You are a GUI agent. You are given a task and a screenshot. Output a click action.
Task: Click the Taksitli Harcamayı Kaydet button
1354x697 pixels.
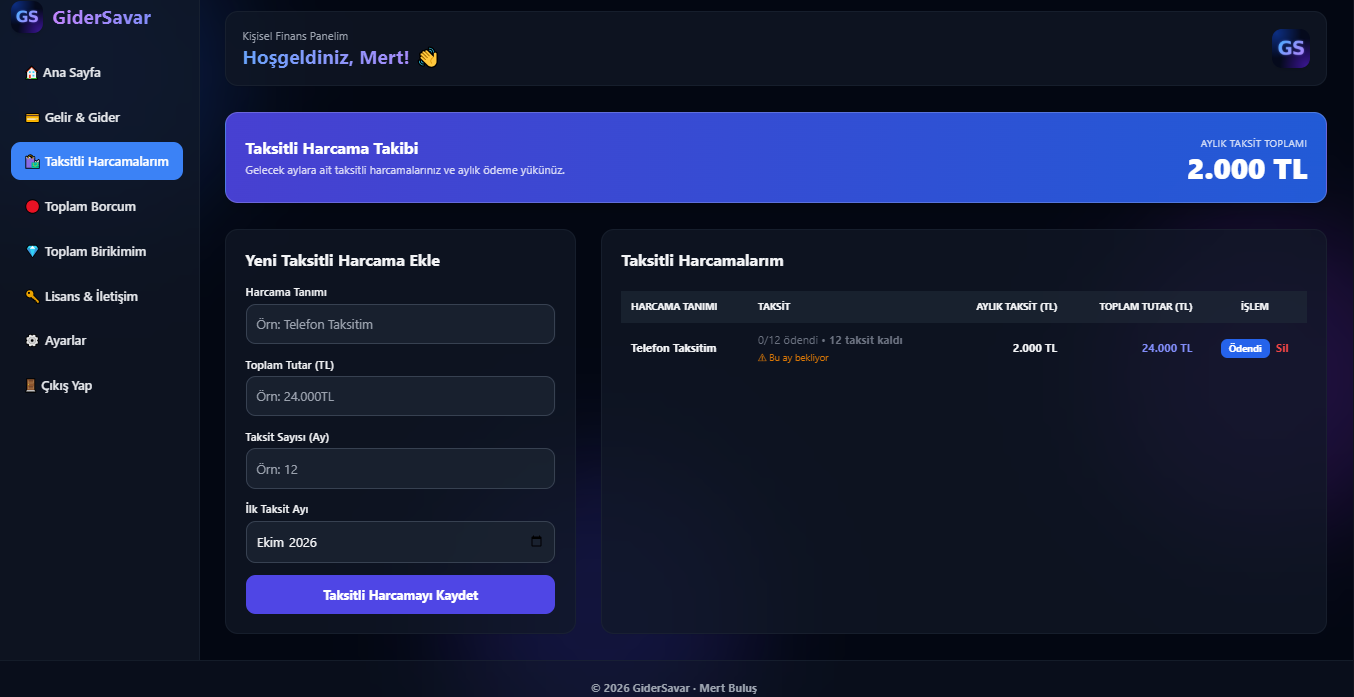pos(400,595)
